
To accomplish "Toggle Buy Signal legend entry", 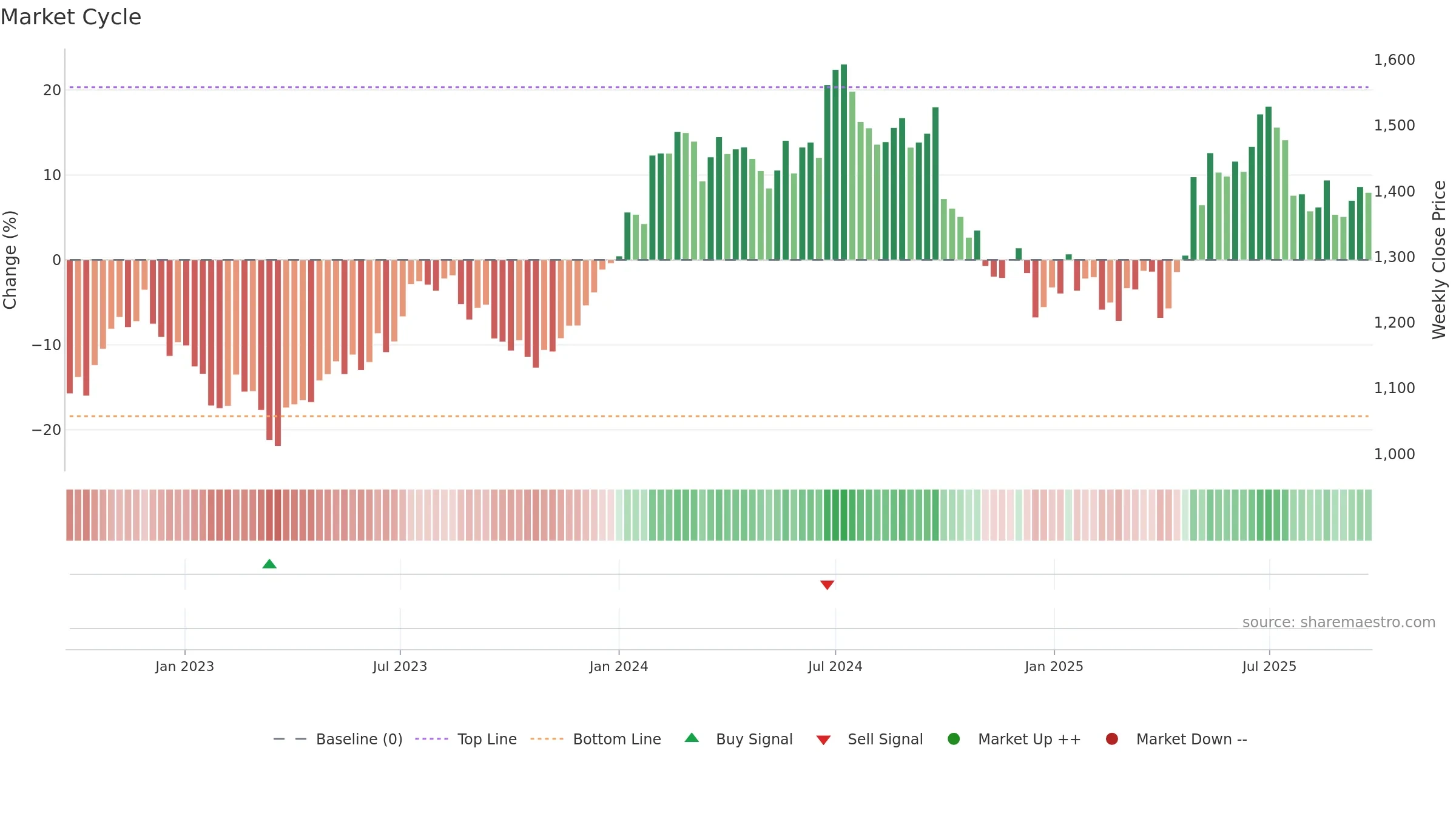I will (738, 739).
